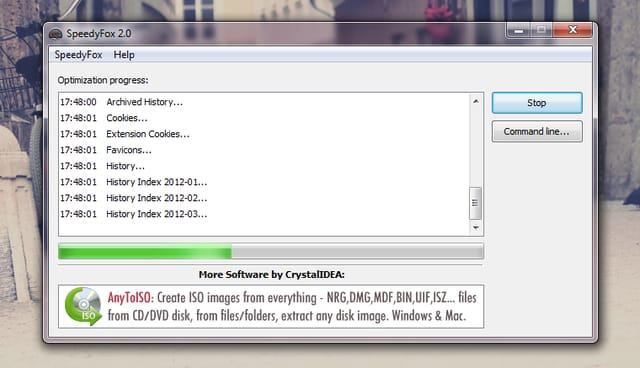Select the Extension Cookies log entry
The image size is (640, 368).
point(125,134)
